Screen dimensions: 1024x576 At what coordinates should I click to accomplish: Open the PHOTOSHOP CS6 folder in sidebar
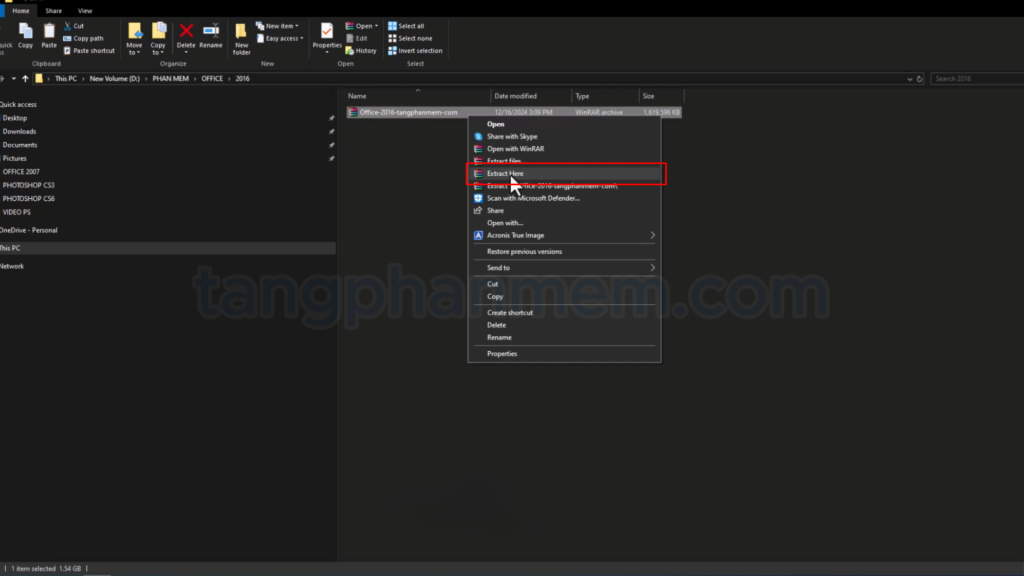[28, 199]
